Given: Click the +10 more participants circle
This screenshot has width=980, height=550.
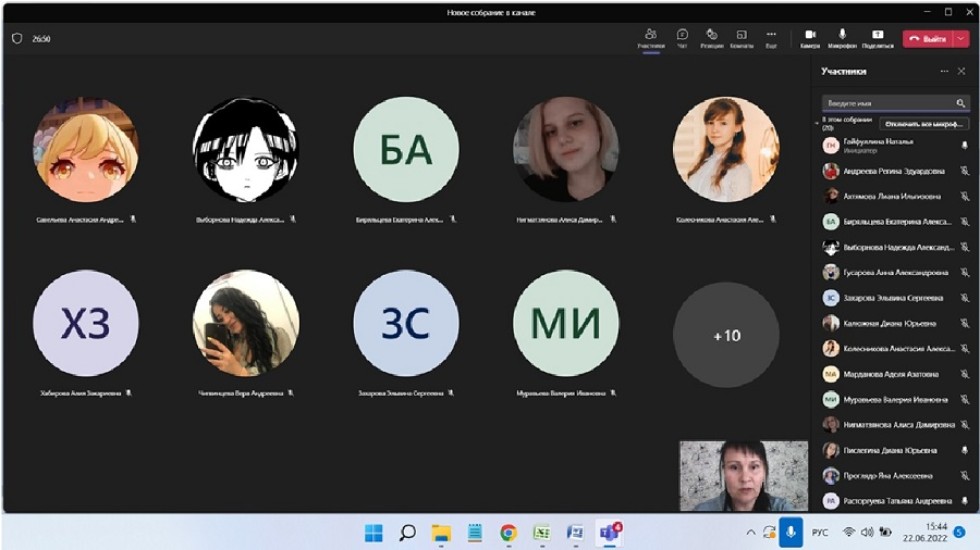Looking at the screenshot, I should tap(726, 336).
